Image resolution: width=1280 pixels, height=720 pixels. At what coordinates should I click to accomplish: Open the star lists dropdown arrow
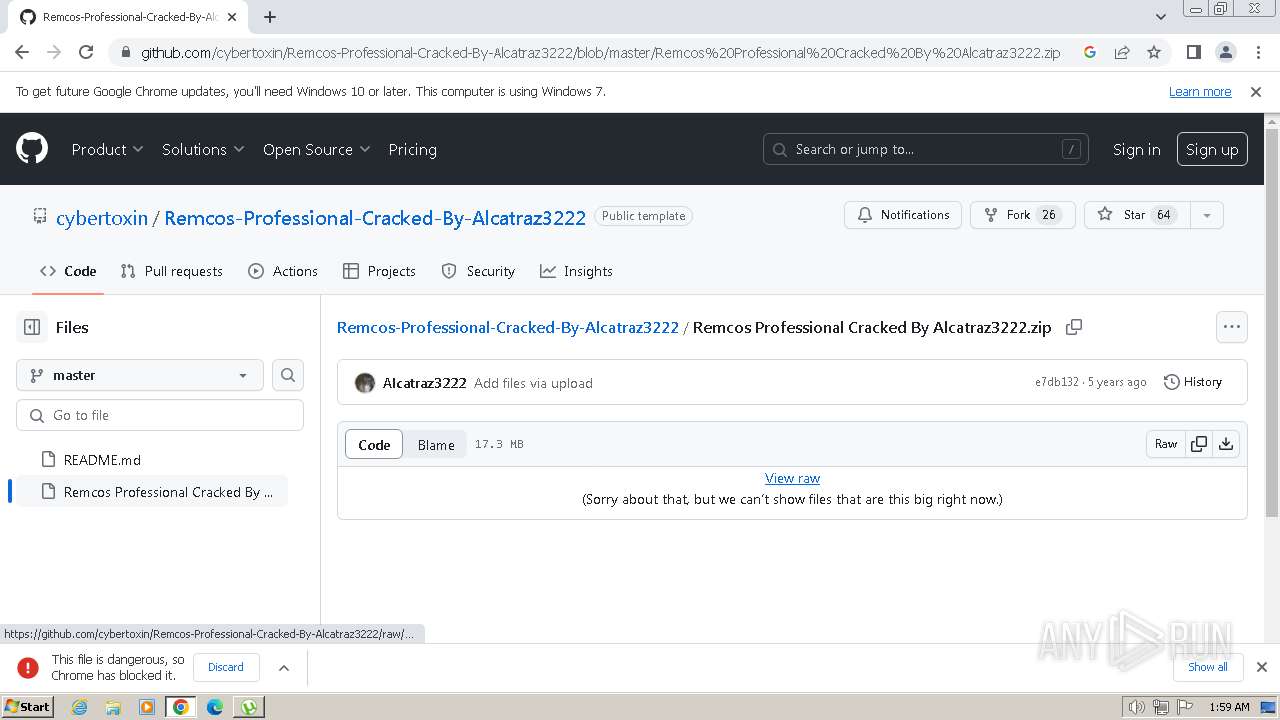pyautogui.click(x=1207, y=215)
